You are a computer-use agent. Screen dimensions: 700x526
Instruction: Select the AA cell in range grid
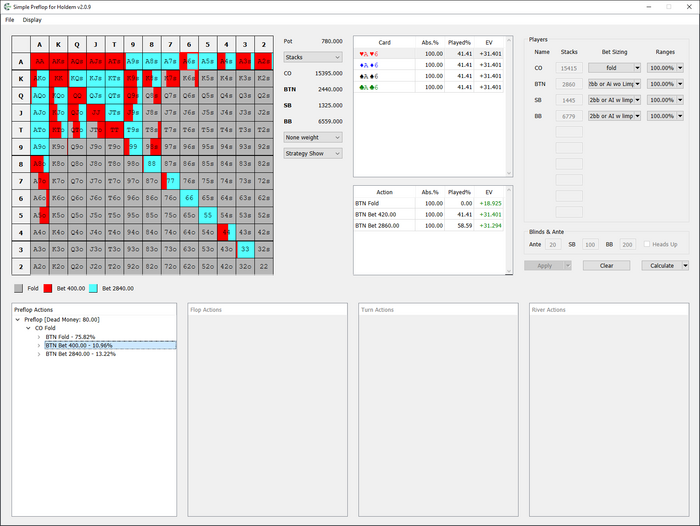click(x=40, y=62)
